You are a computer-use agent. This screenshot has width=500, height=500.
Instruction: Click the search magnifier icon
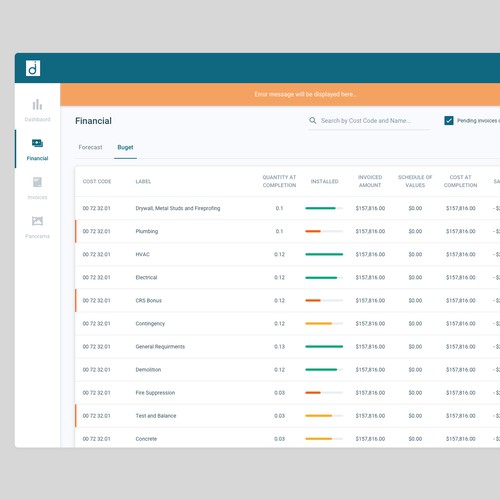coord(313,121)
